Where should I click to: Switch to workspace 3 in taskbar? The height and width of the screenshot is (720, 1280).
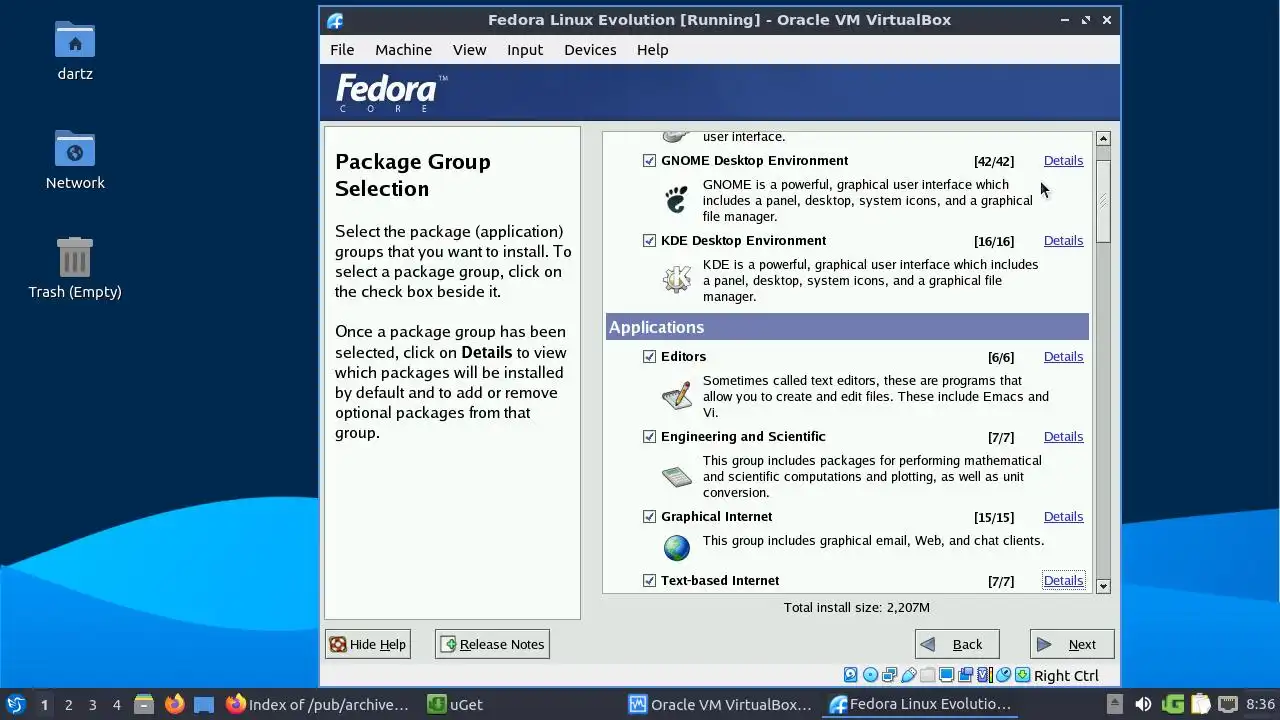(x=92, y=704)
